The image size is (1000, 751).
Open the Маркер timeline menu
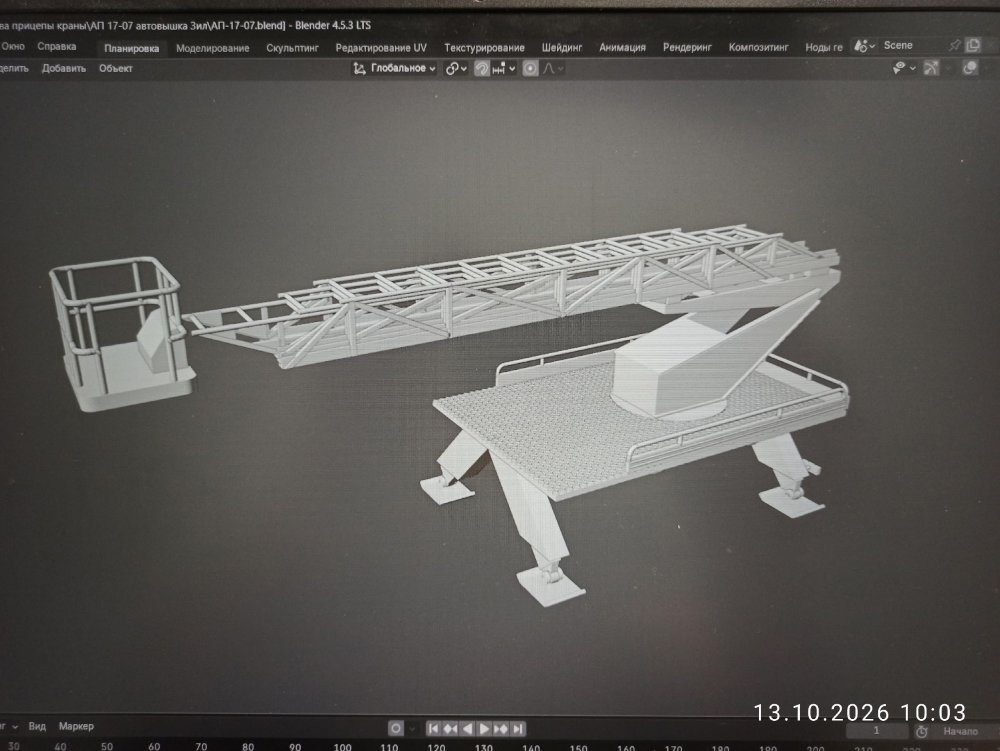pos(76,726)
